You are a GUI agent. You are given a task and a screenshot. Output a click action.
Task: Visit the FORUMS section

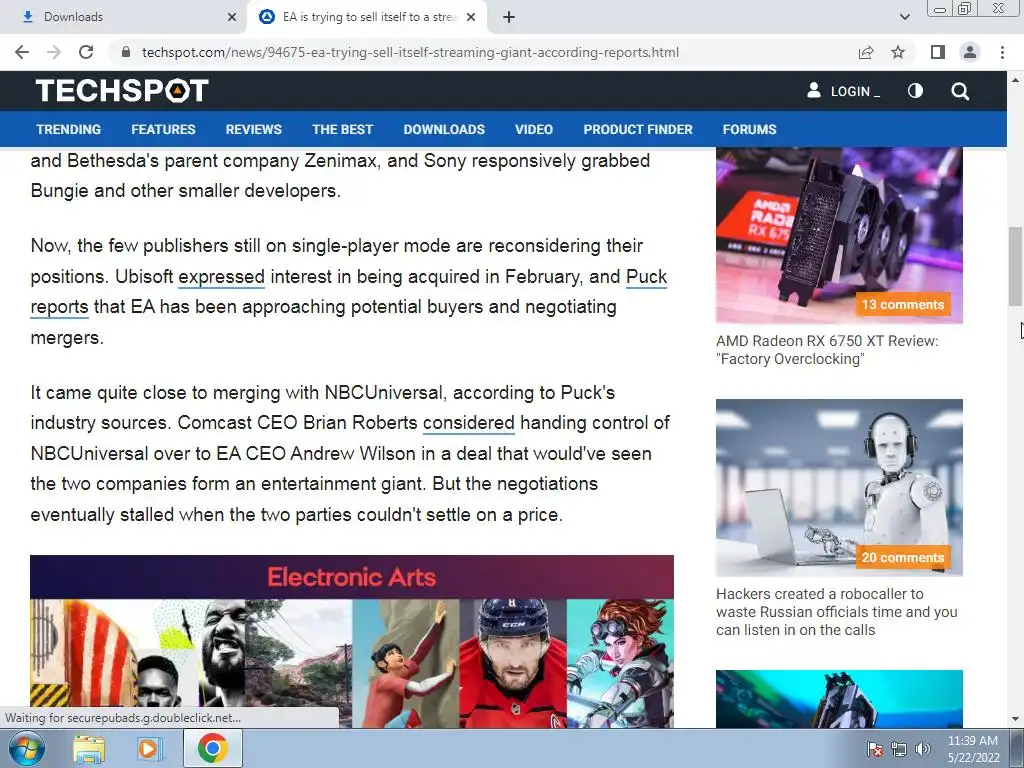(749, 129)
